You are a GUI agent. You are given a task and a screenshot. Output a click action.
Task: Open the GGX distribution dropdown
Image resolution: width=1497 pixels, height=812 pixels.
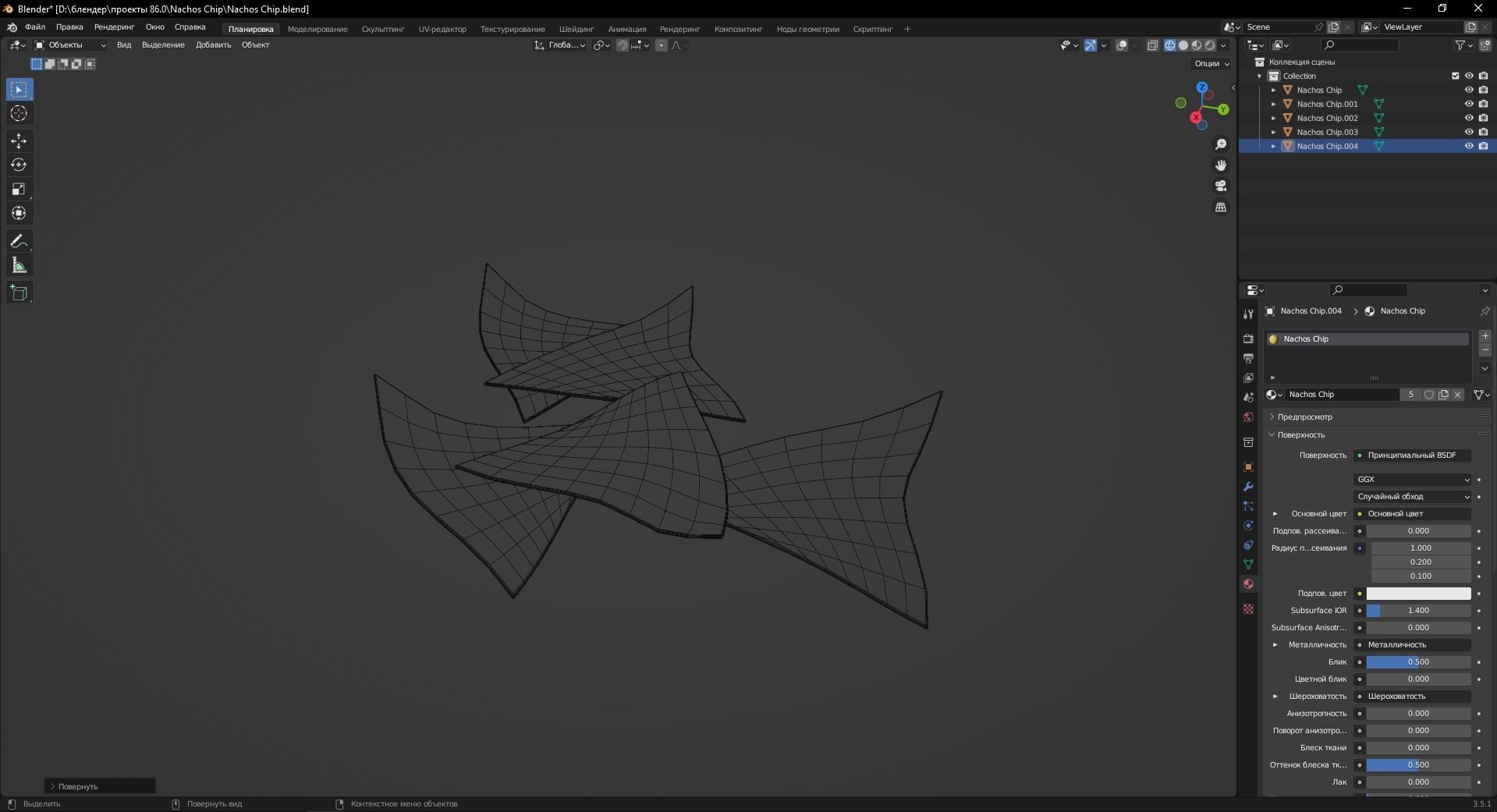(x=1413, y=480)
